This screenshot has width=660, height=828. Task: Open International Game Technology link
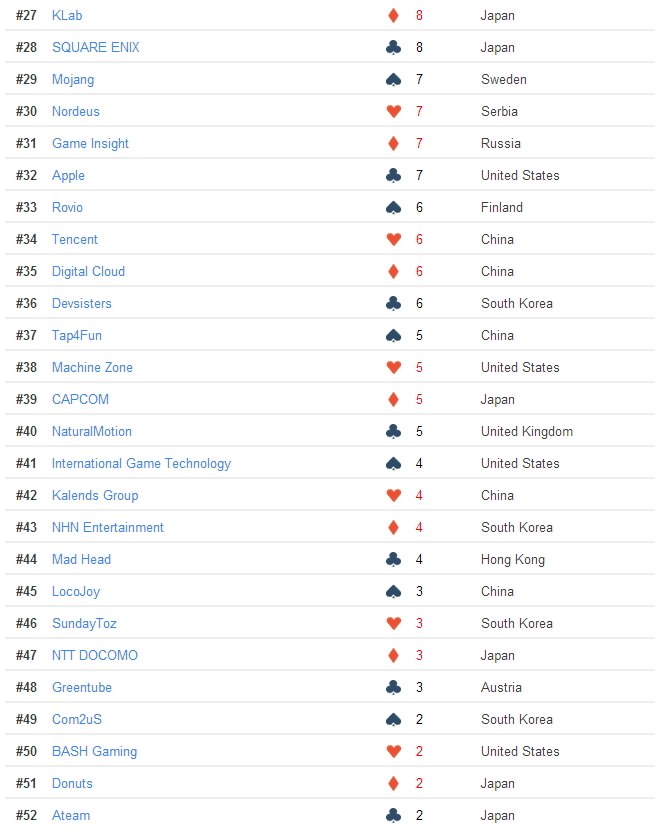(141, 464)
